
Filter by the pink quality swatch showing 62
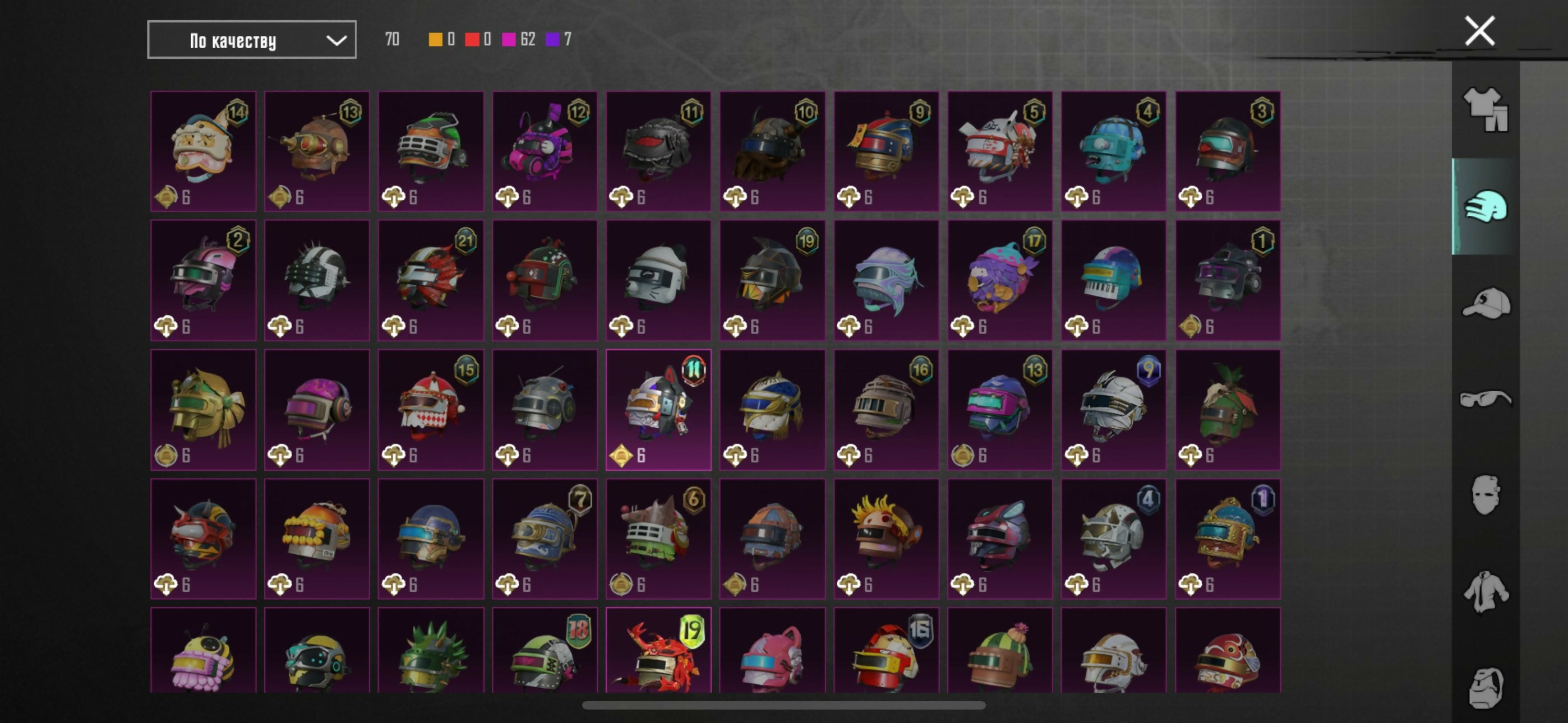coord(508,40)
